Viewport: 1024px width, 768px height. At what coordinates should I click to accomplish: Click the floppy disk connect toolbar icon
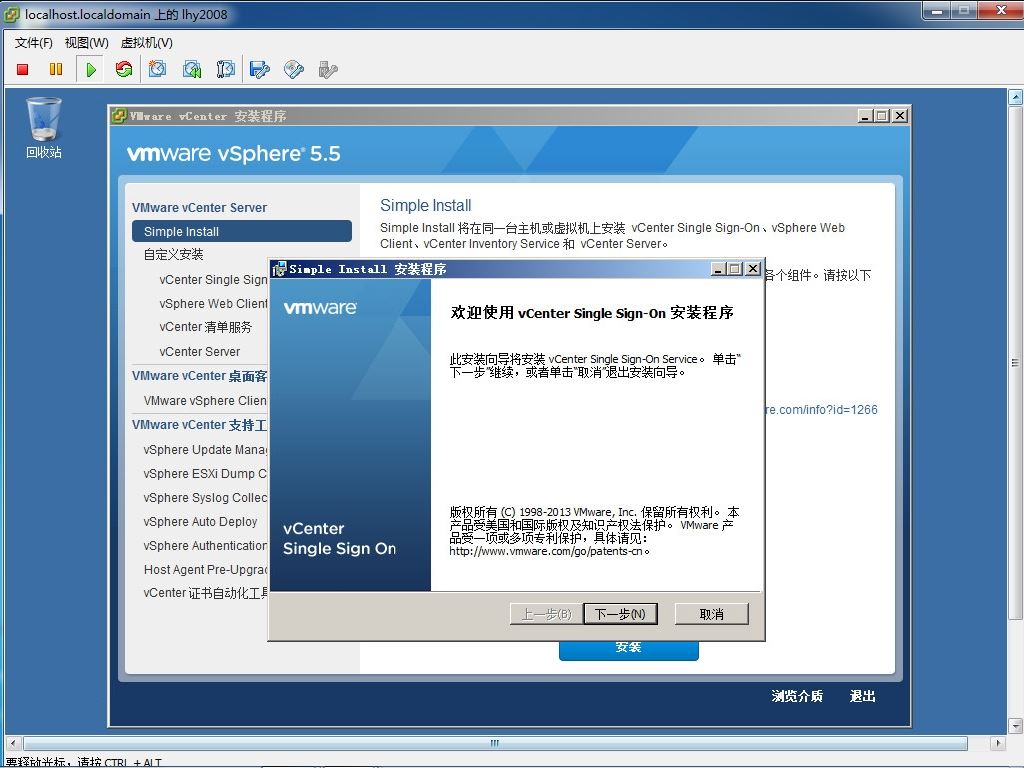coord(259,69)
